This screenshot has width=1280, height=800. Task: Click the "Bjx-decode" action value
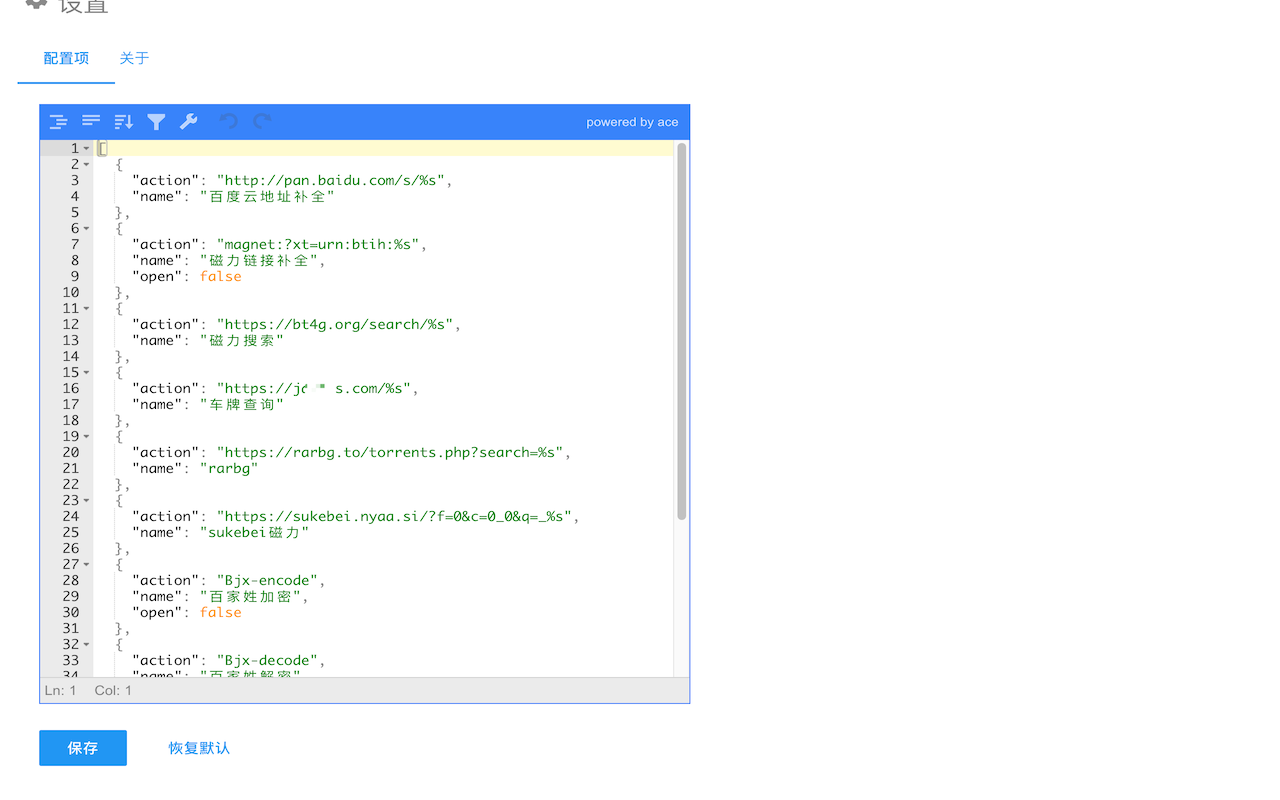point(267,661)
